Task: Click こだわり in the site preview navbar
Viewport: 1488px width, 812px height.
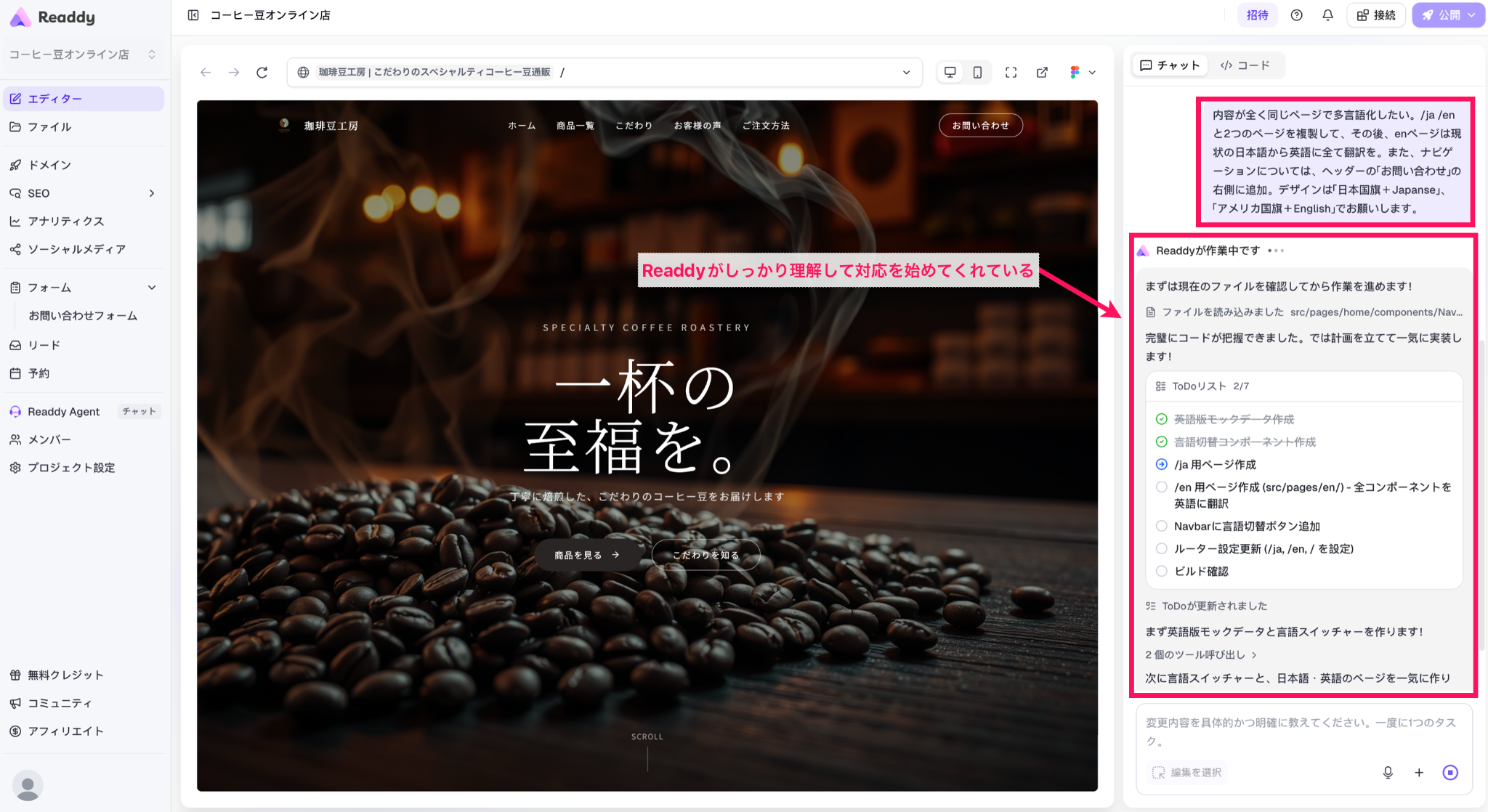Action: [x=634, y=126]
